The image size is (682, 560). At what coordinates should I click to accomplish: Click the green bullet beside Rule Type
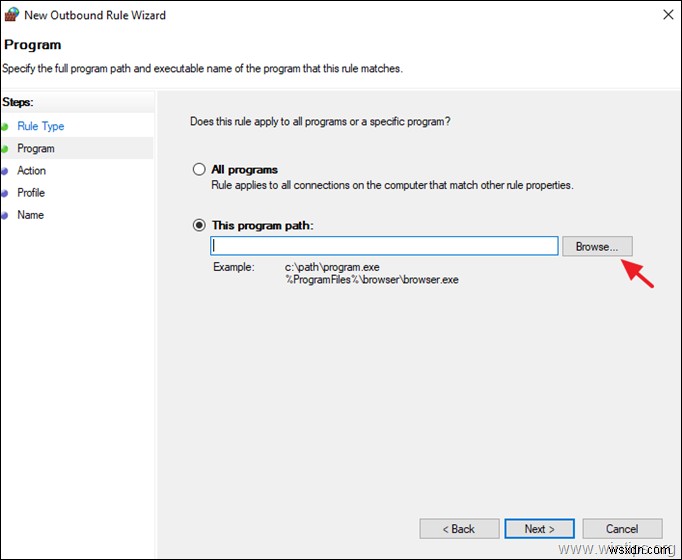pyautogui.click(x=5, y=127)
